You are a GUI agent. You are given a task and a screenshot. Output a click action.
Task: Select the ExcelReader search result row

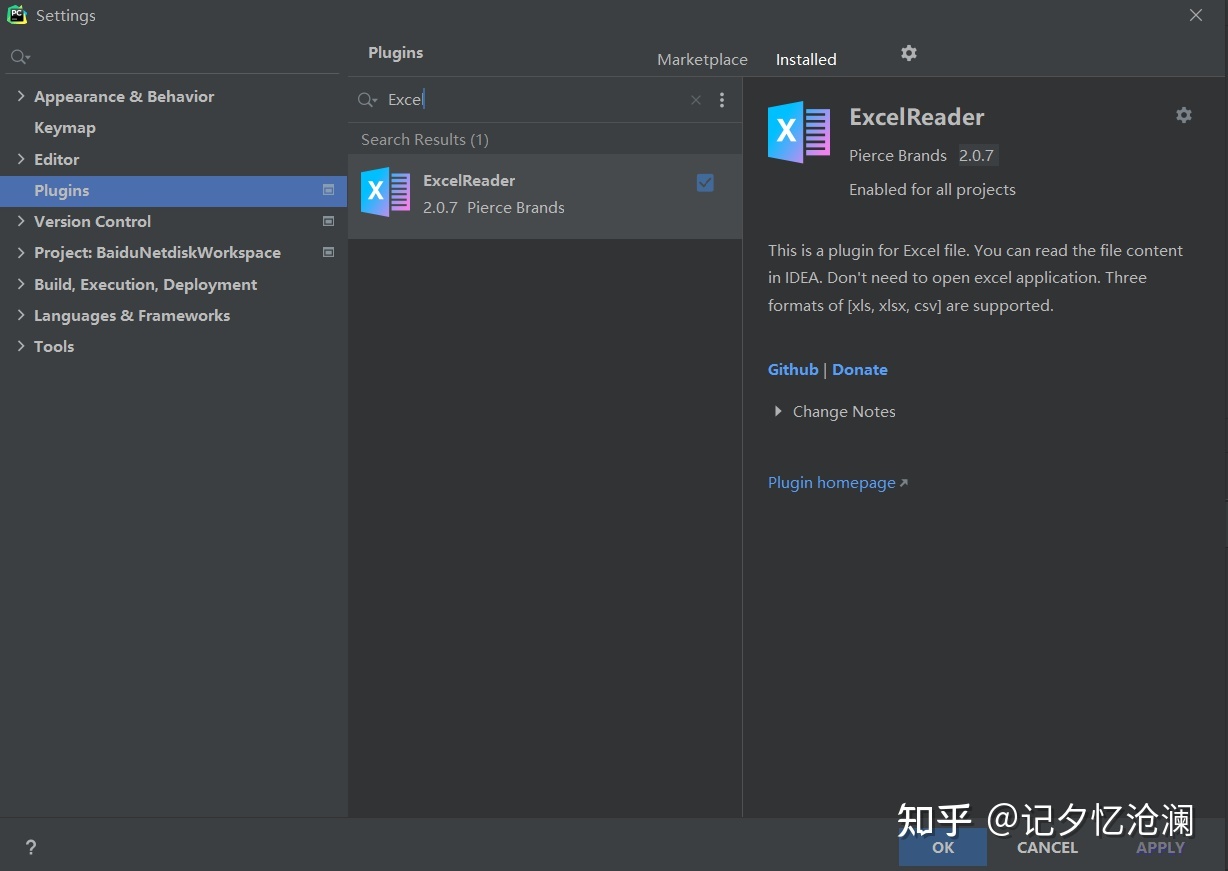545,196
